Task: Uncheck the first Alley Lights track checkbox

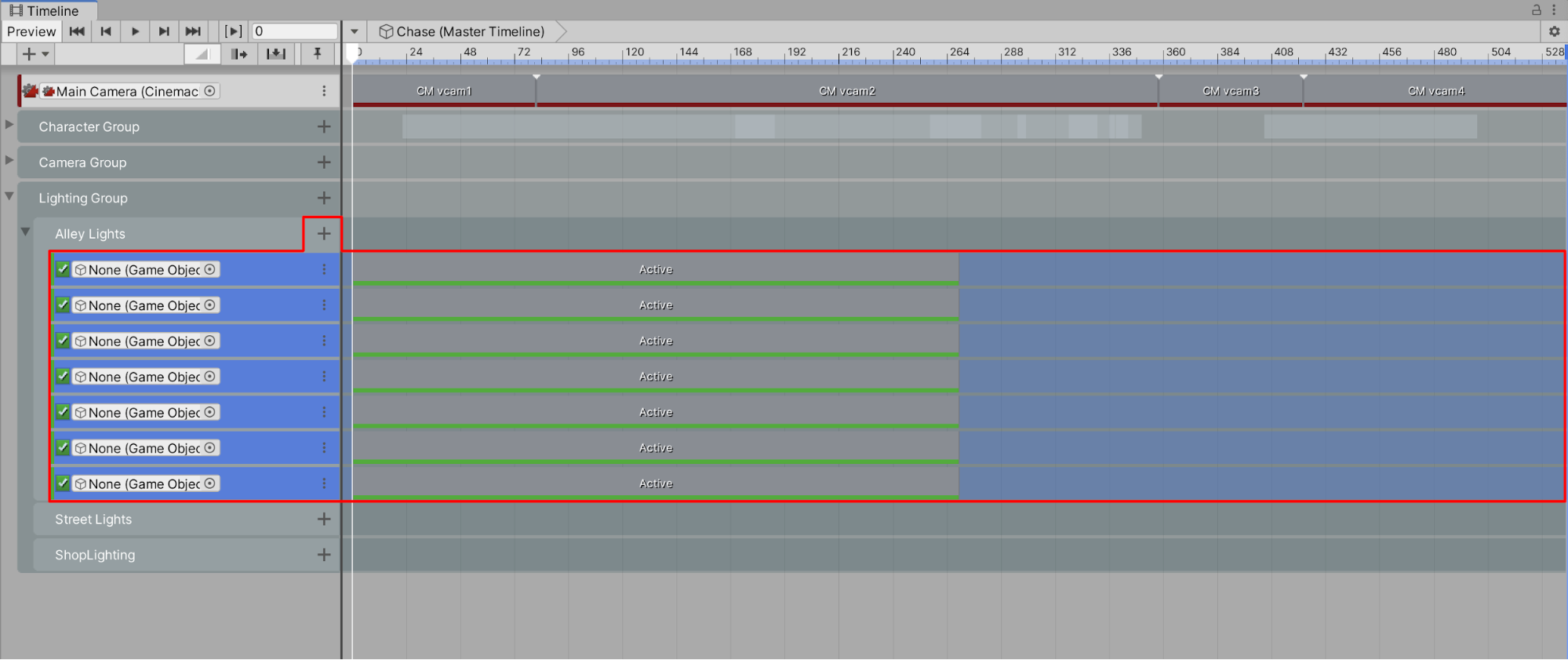Action: click(x=63, y=269)
